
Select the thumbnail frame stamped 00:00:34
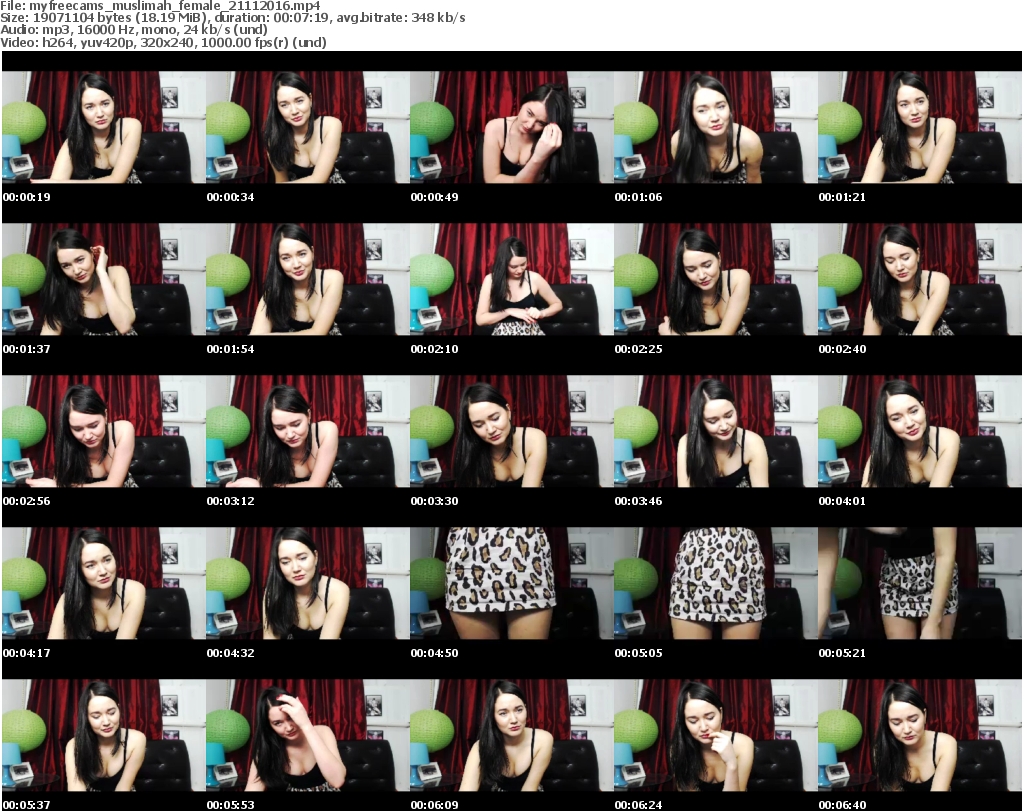tap(308, 127)
